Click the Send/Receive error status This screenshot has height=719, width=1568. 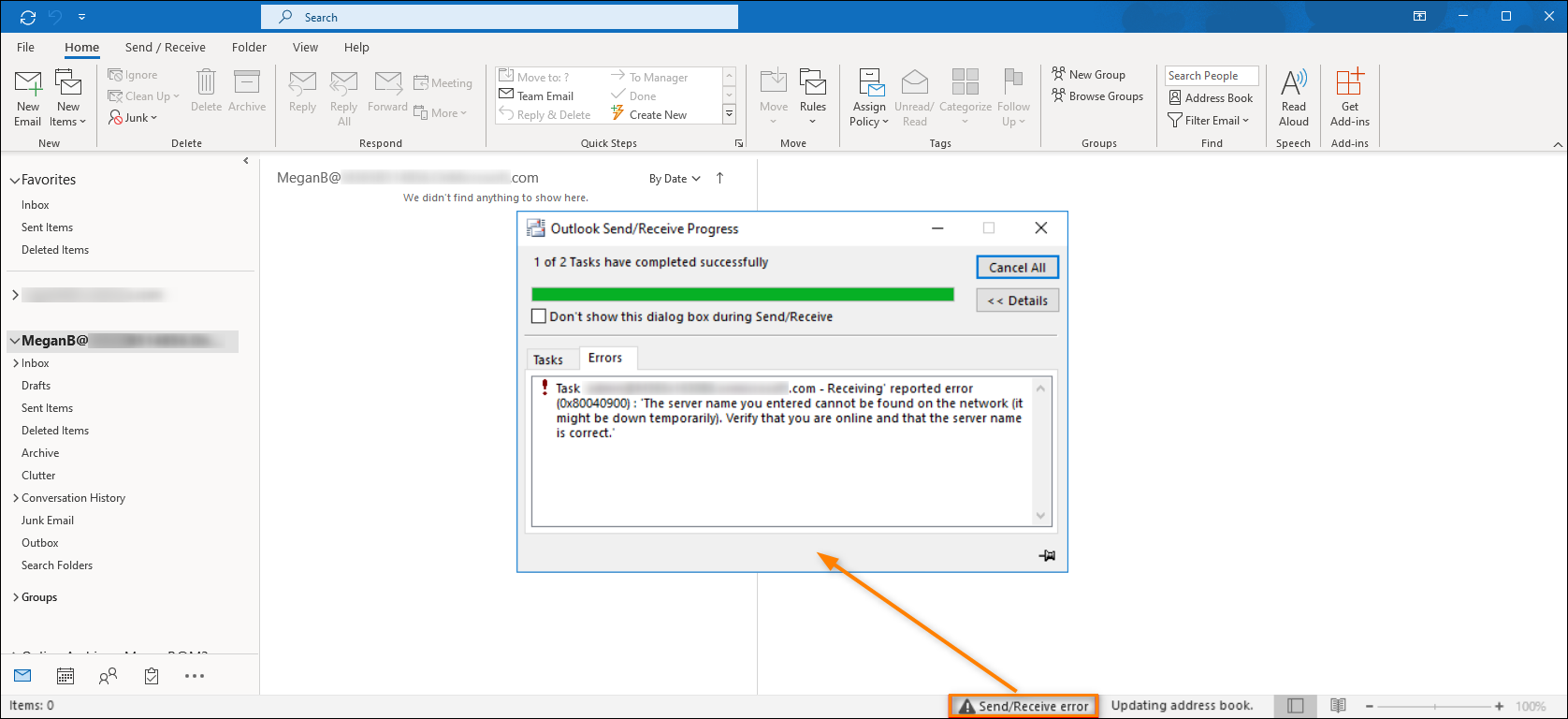1024,706
